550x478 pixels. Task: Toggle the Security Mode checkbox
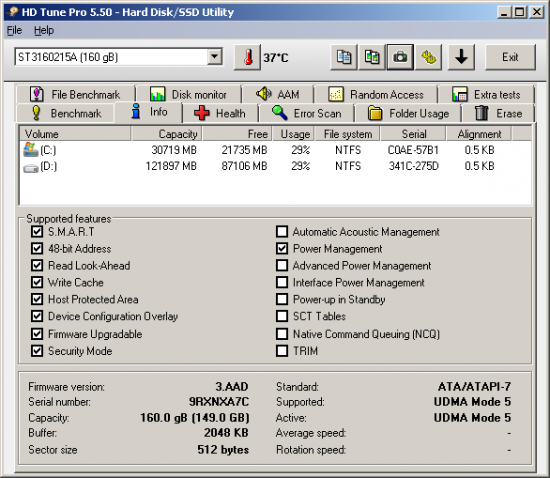coord(37,351)
